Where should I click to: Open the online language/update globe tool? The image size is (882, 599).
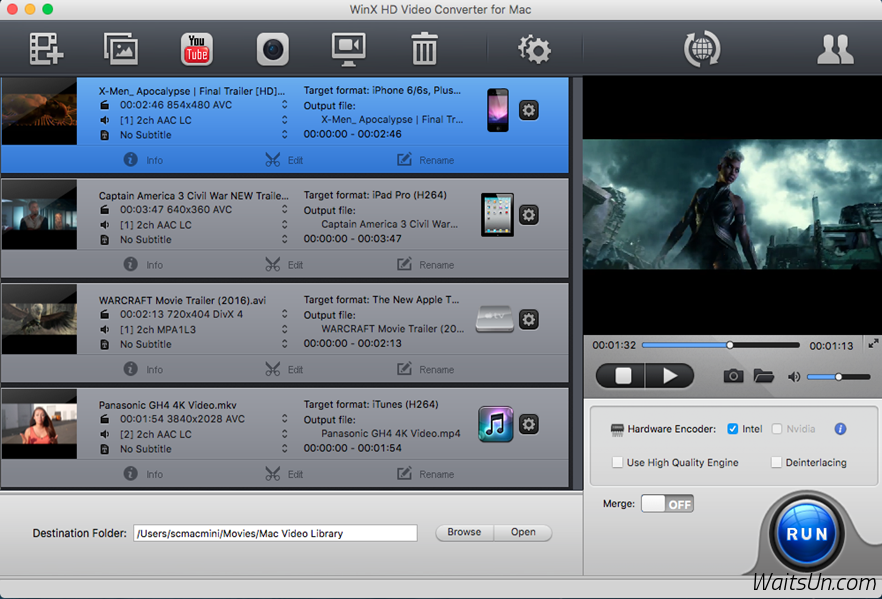click(x=701, y=48)
